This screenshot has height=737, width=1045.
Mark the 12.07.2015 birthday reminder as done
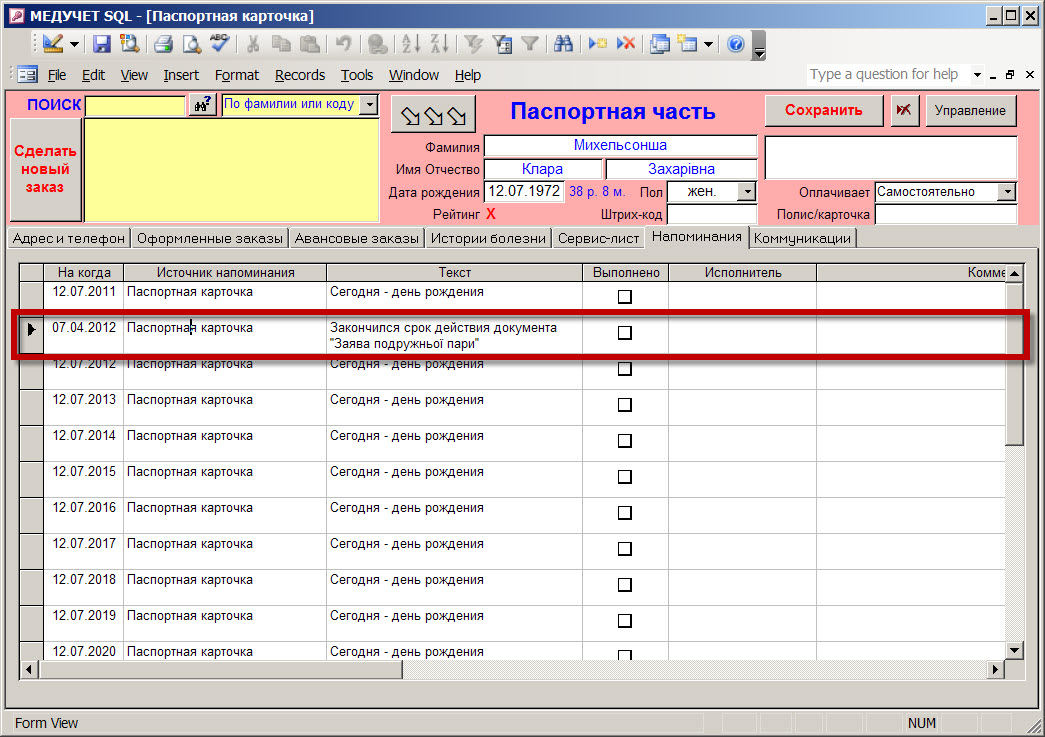[x=625, y=477]
